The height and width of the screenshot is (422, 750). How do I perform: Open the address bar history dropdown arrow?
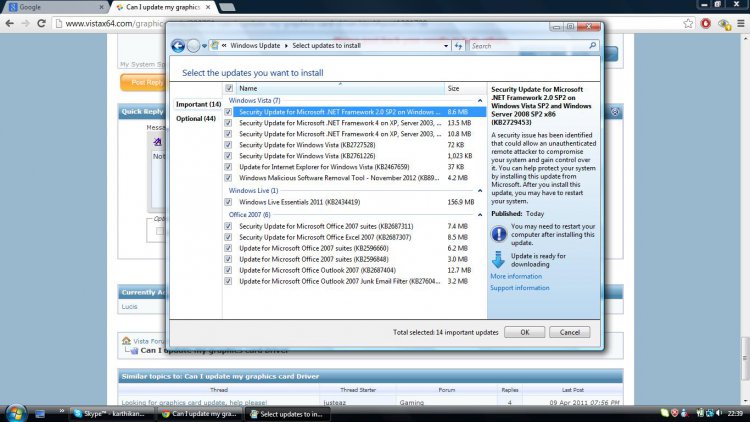(446, 46)
